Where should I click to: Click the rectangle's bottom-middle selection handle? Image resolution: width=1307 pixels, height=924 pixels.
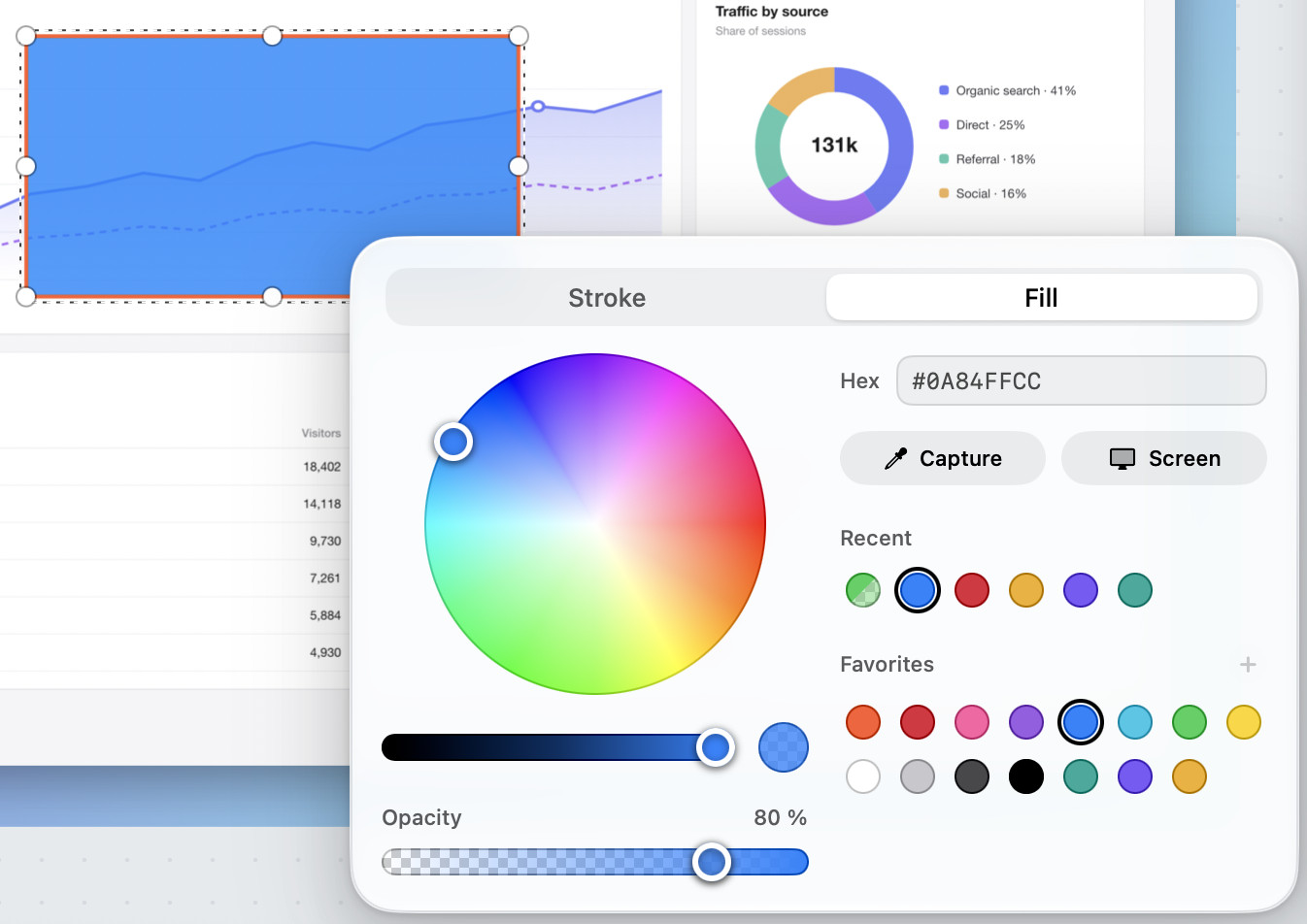click(x=272, y=296)
